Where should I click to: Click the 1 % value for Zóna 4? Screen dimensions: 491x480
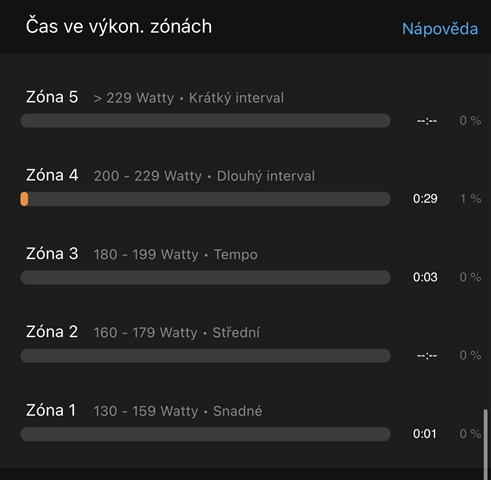(471, 199)
